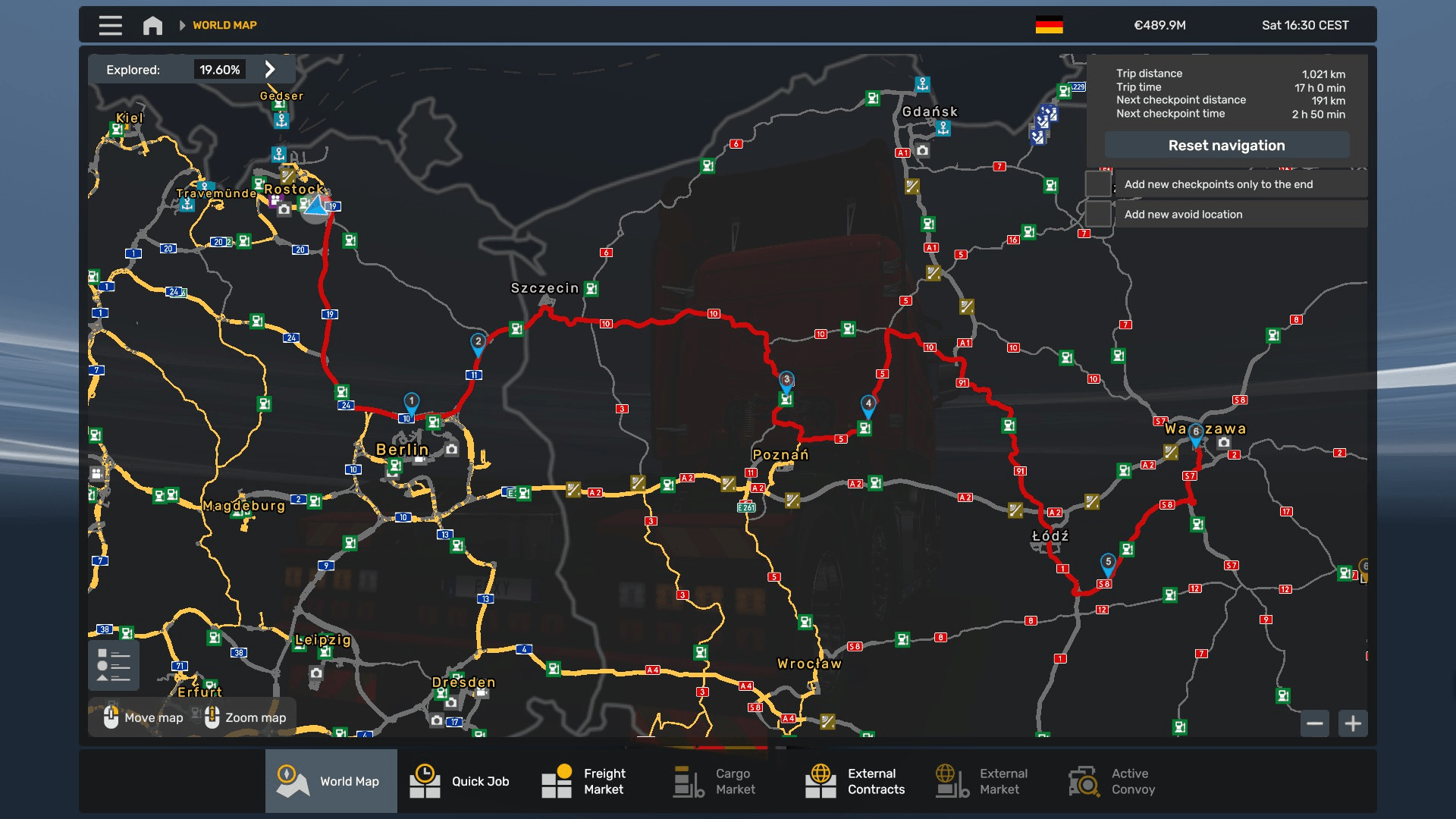
Task: Click the zoom out minus control
Action: point(1316,723)
